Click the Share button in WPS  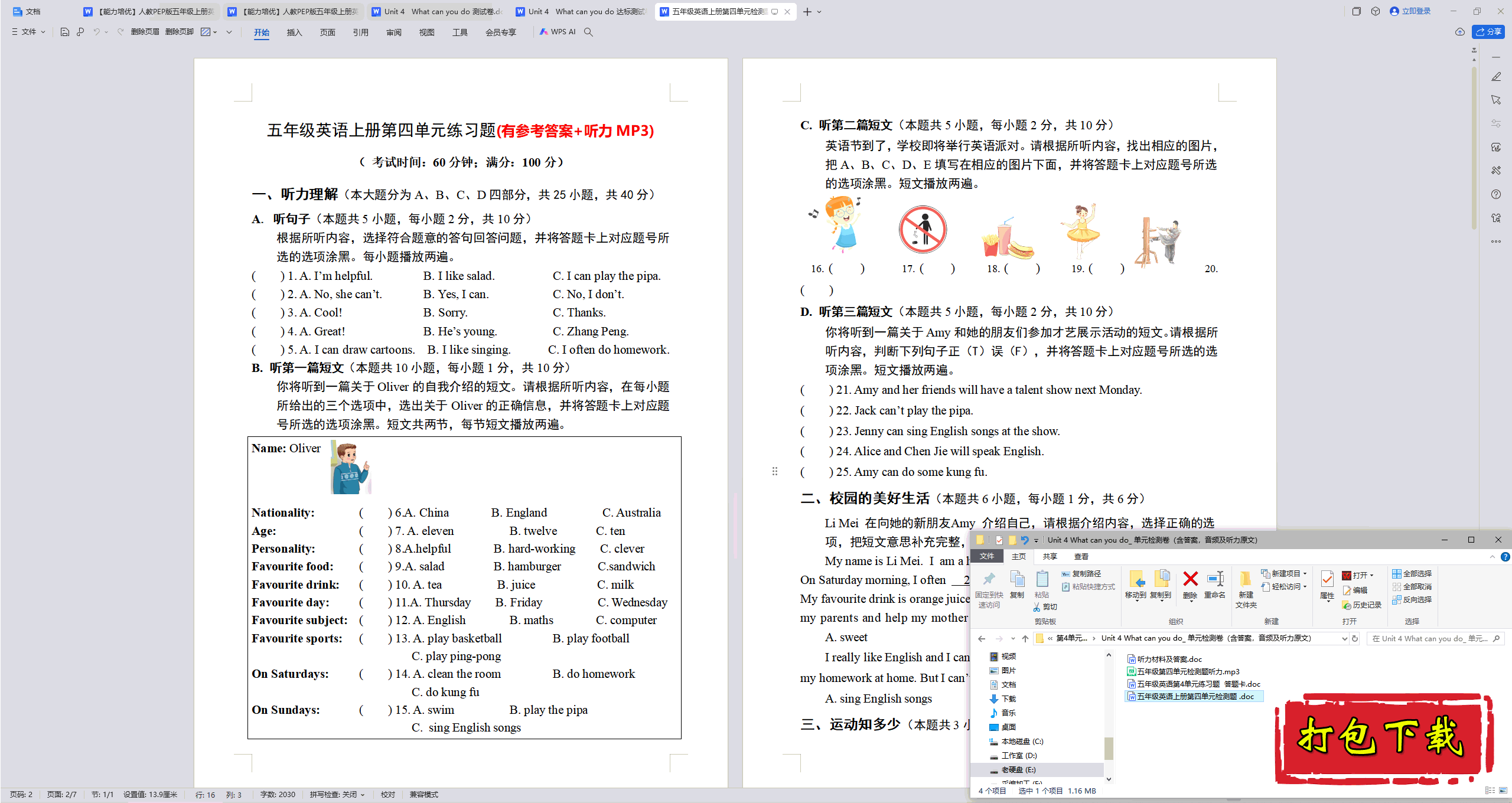[1488, 32]
